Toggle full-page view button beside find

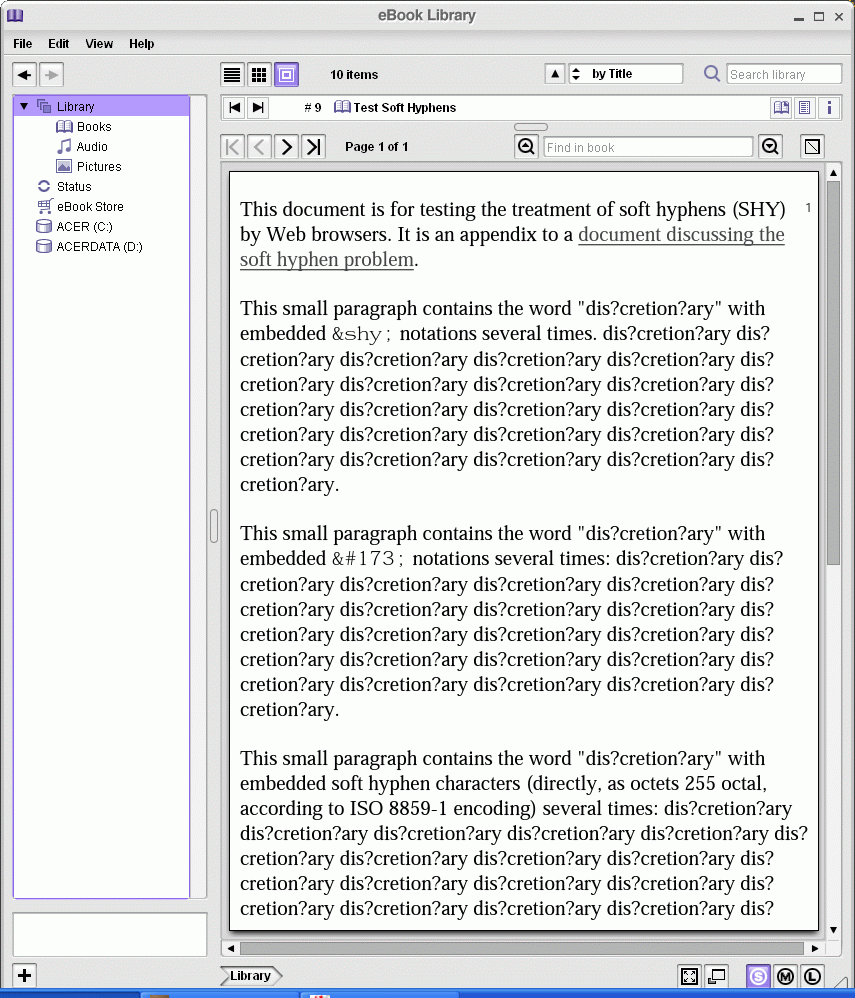812,147
